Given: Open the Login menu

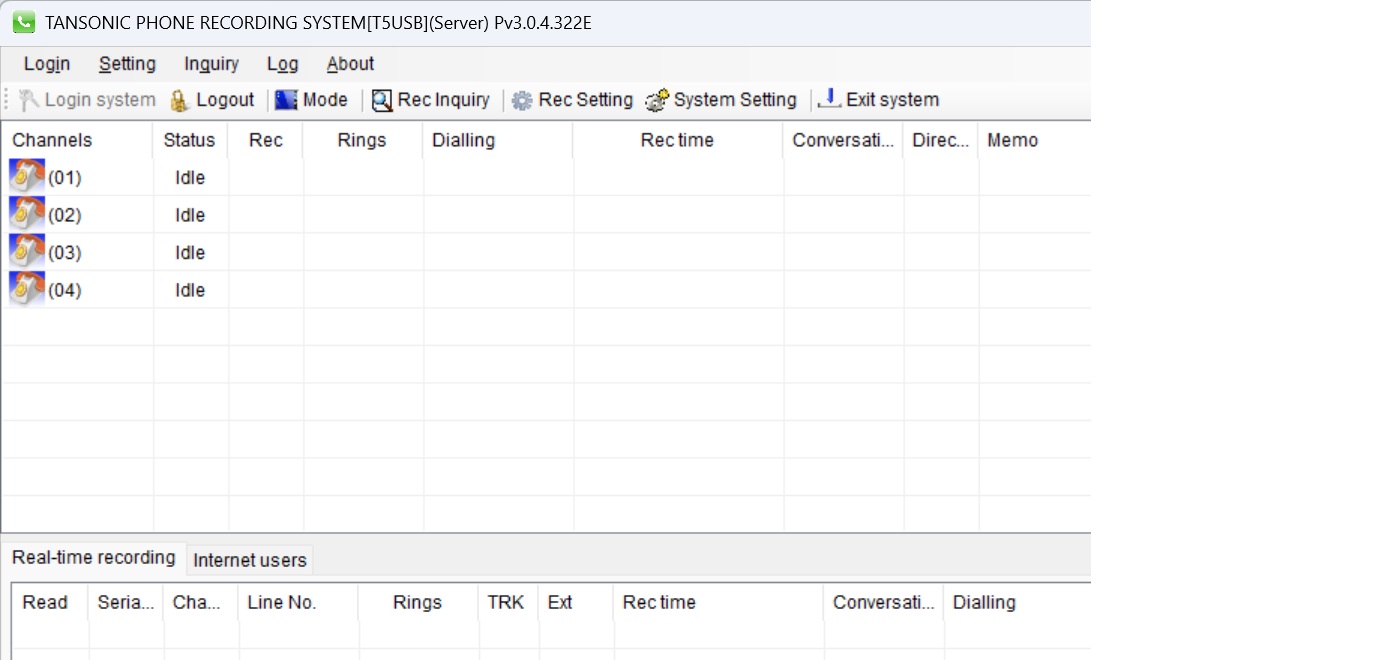Looking at the screenshot, I should pyautogui.click(x=46, y=63).
